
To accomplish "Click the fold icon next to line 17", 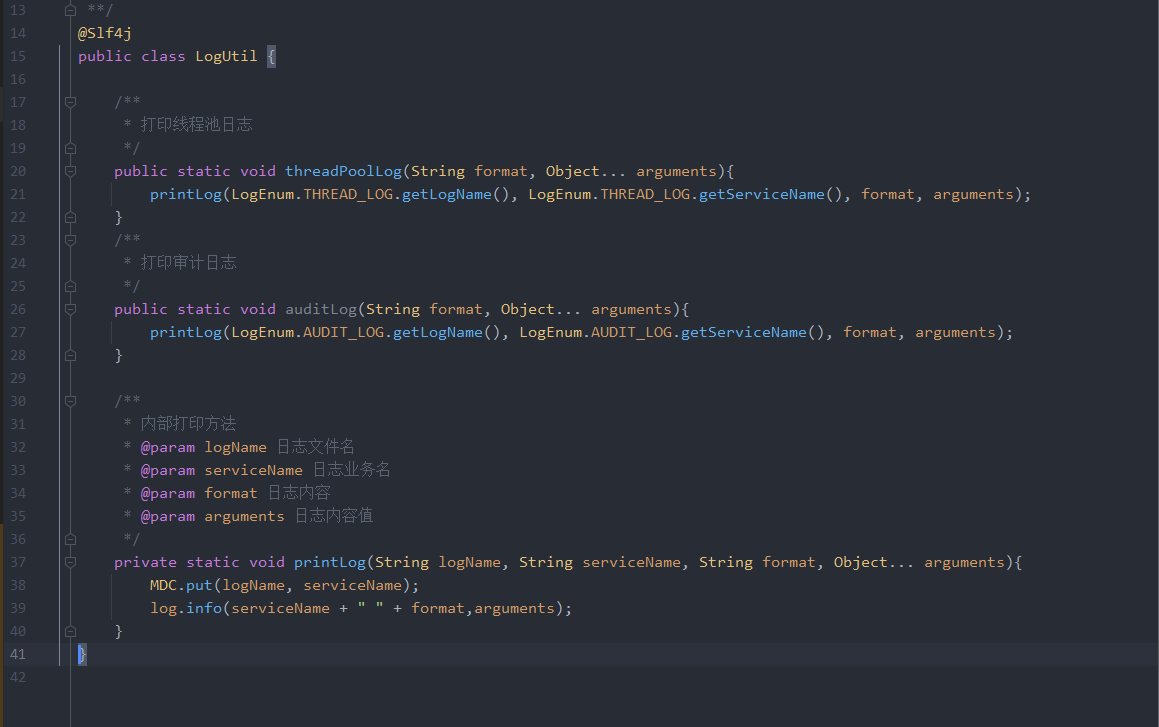I will tap(70, 101).
